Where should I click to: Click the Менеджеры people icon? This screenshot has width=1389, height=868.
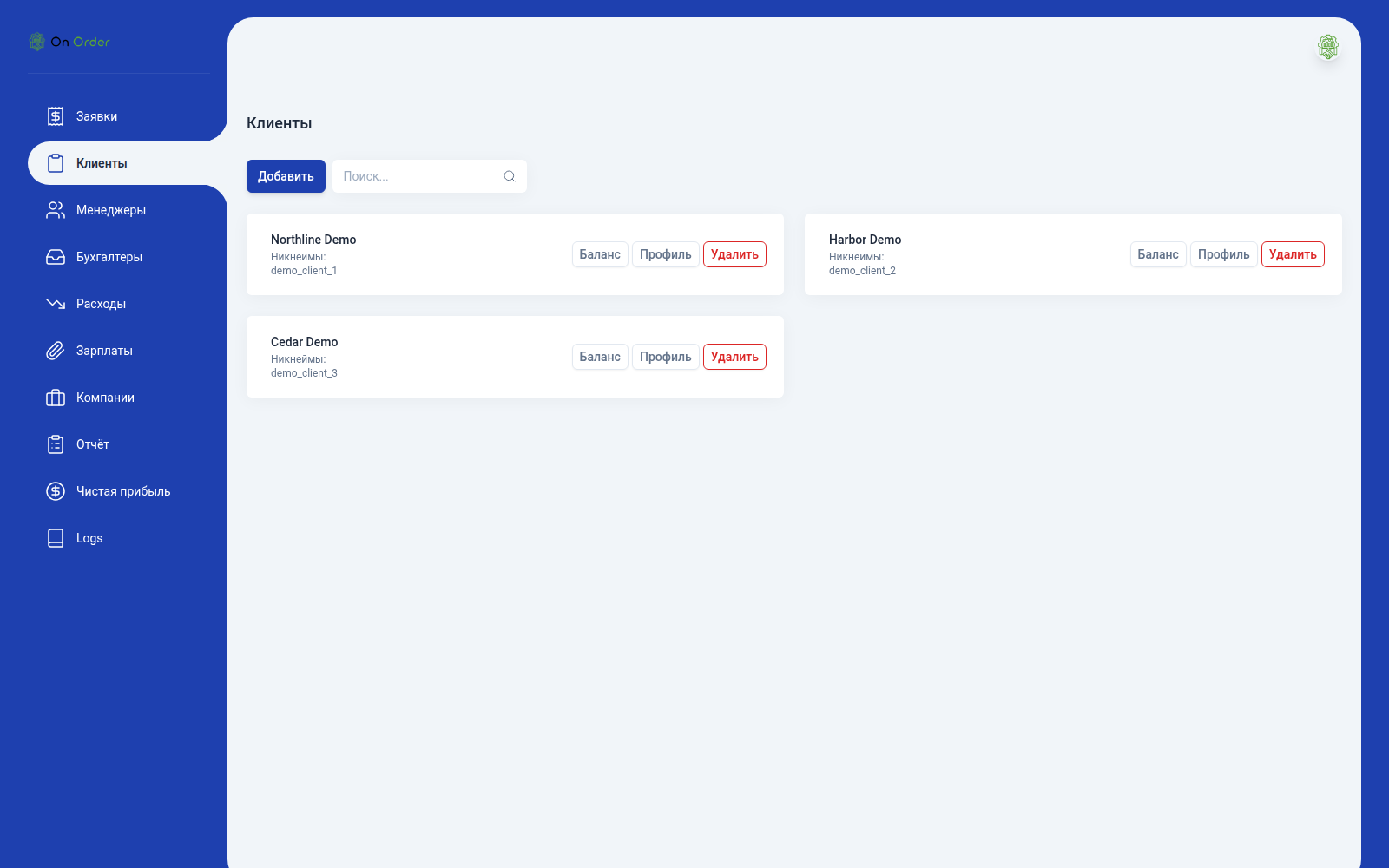click(56, 210)
